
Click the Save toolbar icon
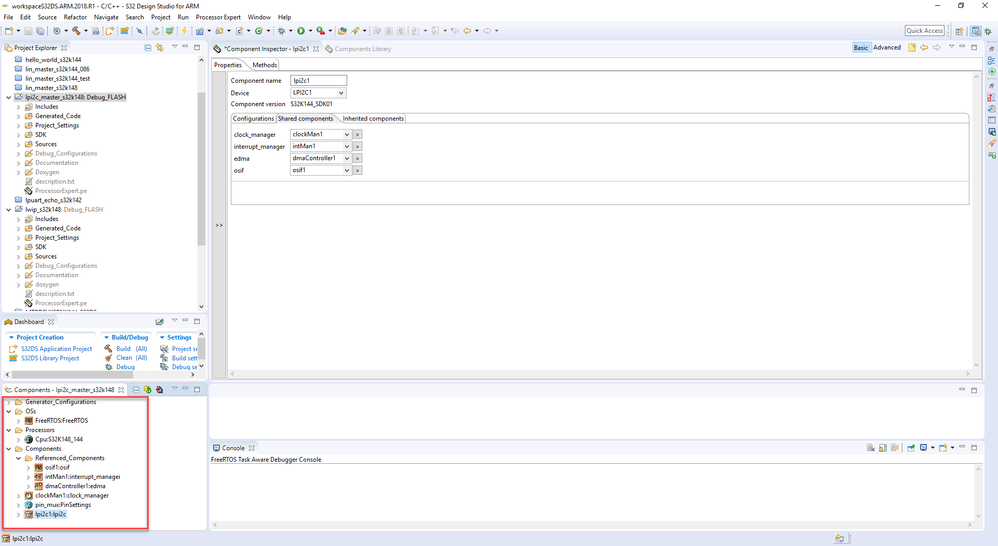click(x=29, y=31)
